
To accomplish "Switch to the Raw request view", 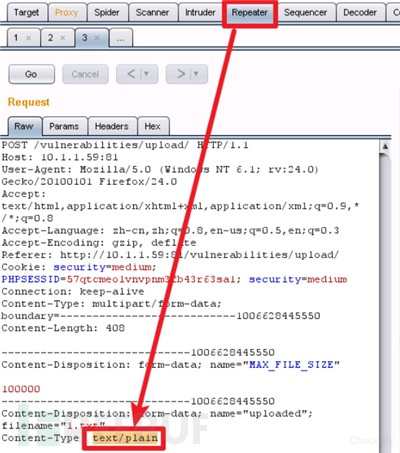I will tap(24, 126).
